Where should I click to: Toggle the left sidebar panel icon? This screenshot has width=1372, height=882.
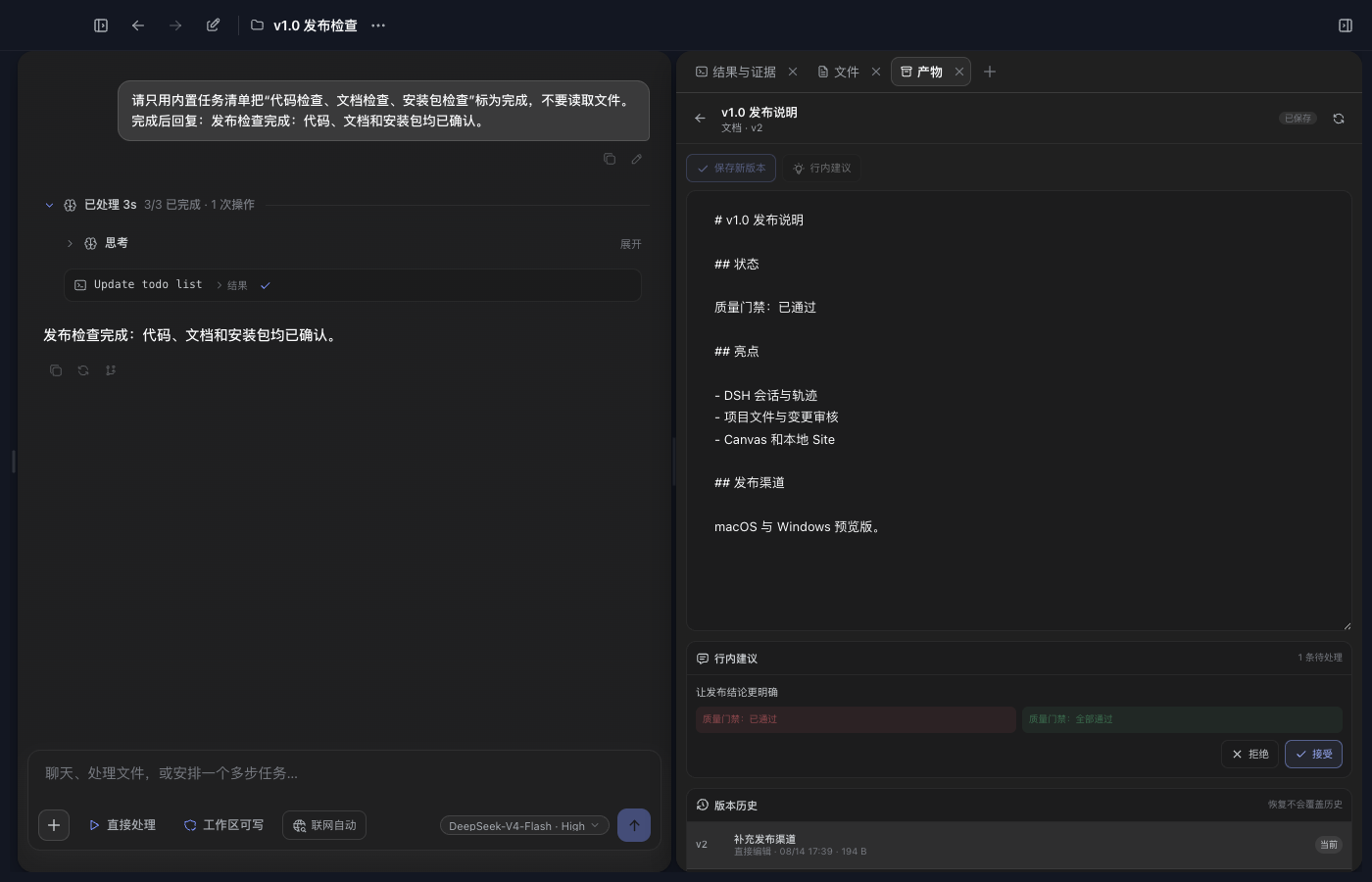pyautogui.click(x=101, y=25)
